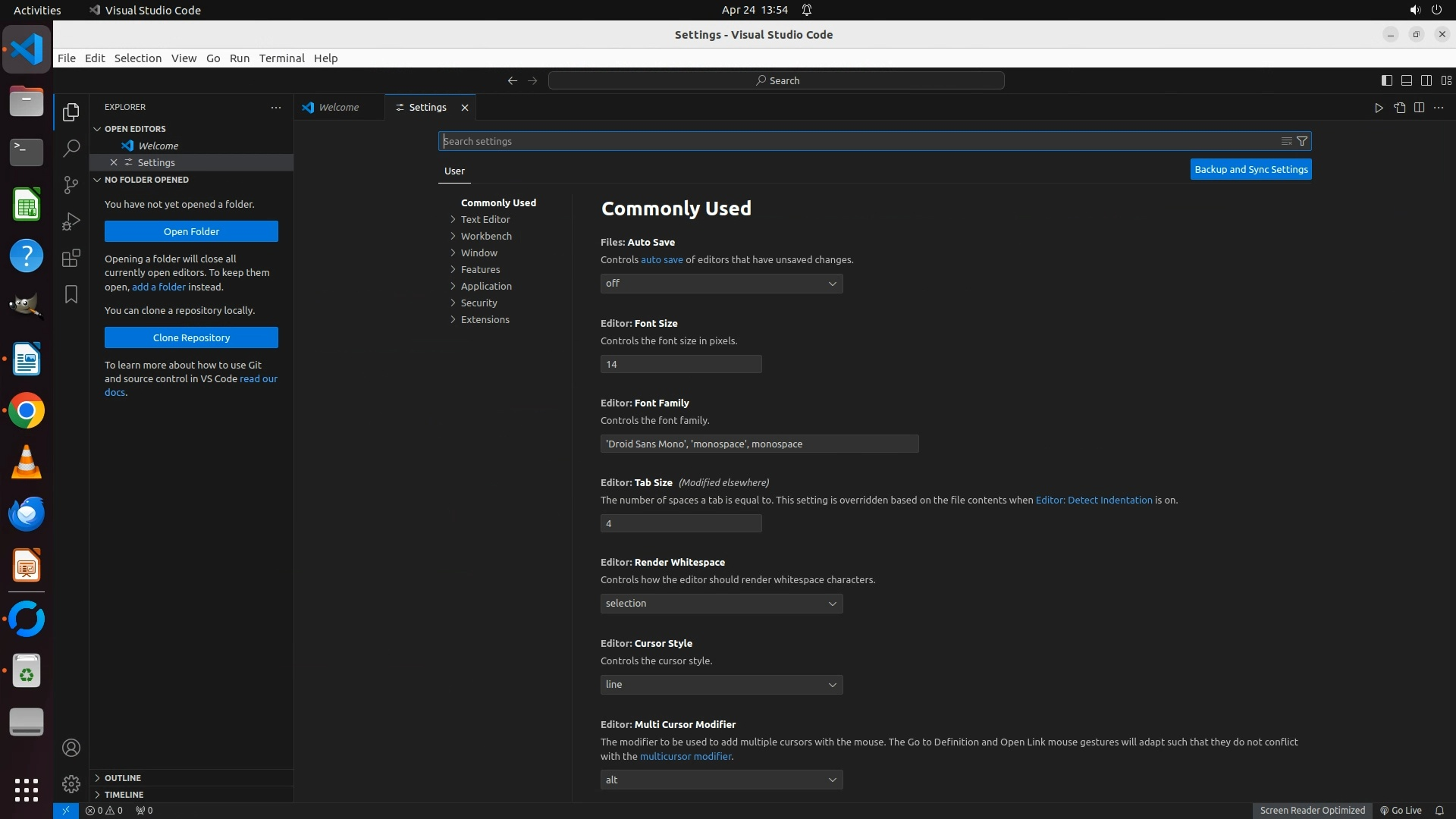Click Backup and Sync Settings button
1456x819 pixels.
click(1250, 170)
